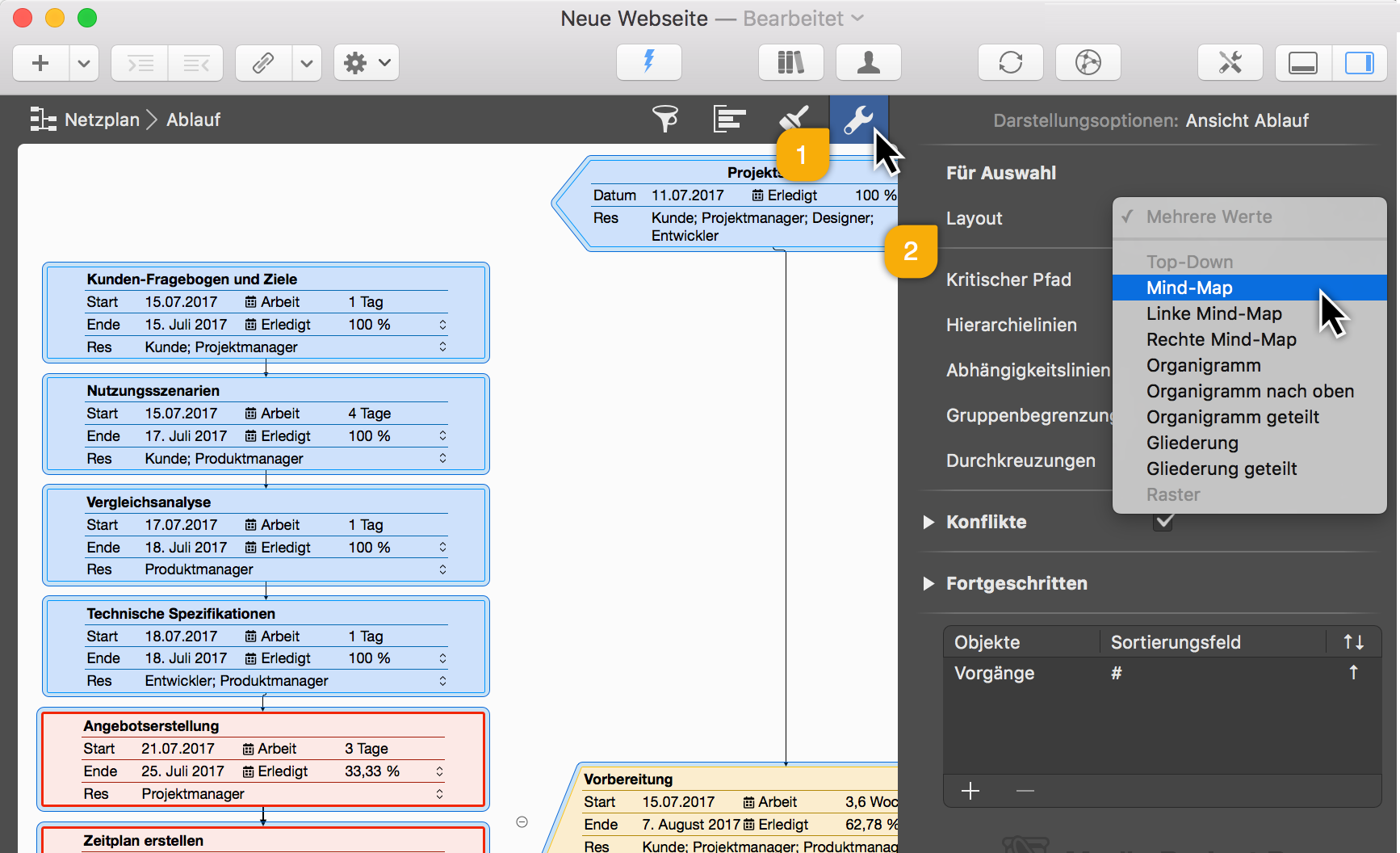The width and height of the screenshot is (1400, 853).
Task: Toggle sort direction arrow for Vorgänge
Action: [x=1353, y=673]
